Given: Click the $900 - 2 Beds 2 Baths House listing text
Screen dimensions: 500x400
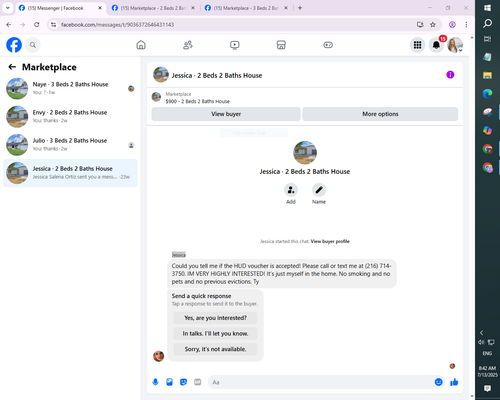Looking at the screenshot, I should 198,101.
